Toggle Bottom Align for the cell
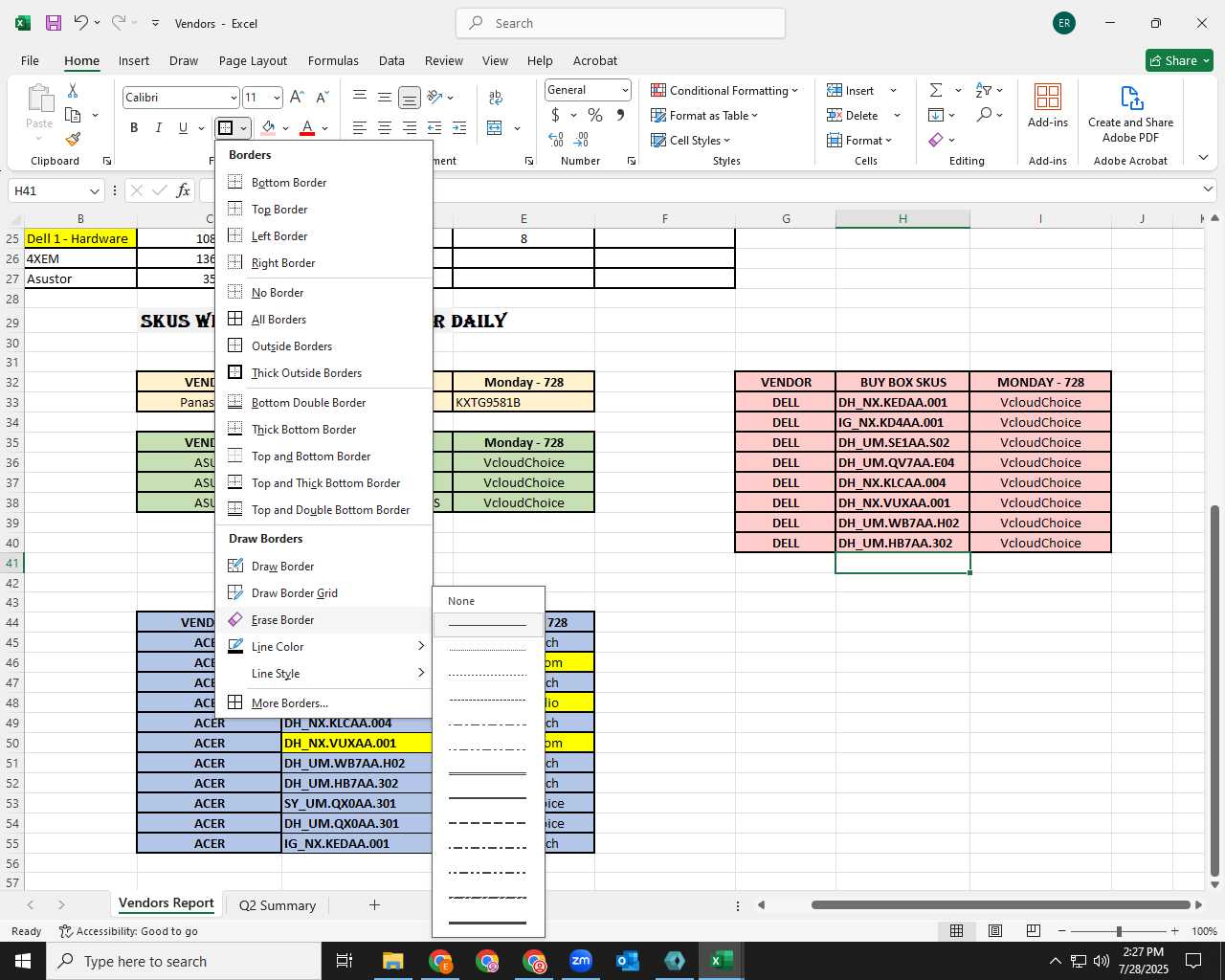 pyautogui.click(x=409, y=97)
